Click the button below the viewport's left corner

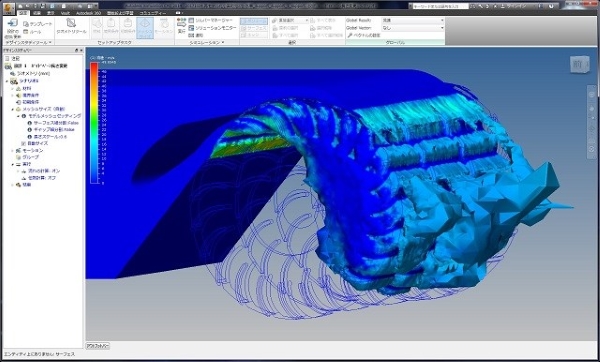pyautogui.click(x=98, y=346)
